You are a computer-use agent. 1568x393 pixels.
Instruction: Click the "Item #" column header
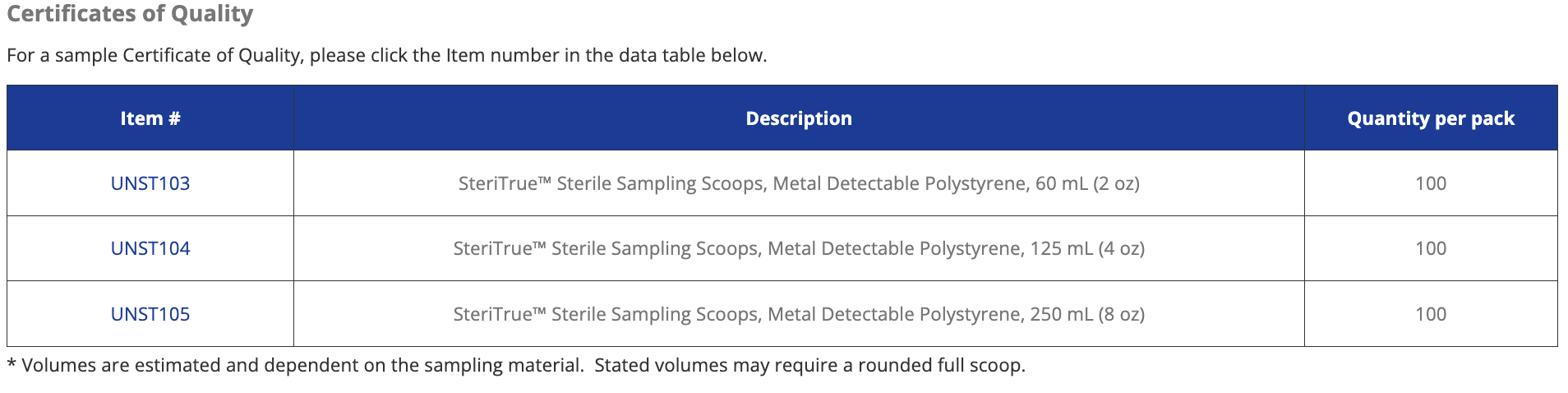tap(150, 118)
